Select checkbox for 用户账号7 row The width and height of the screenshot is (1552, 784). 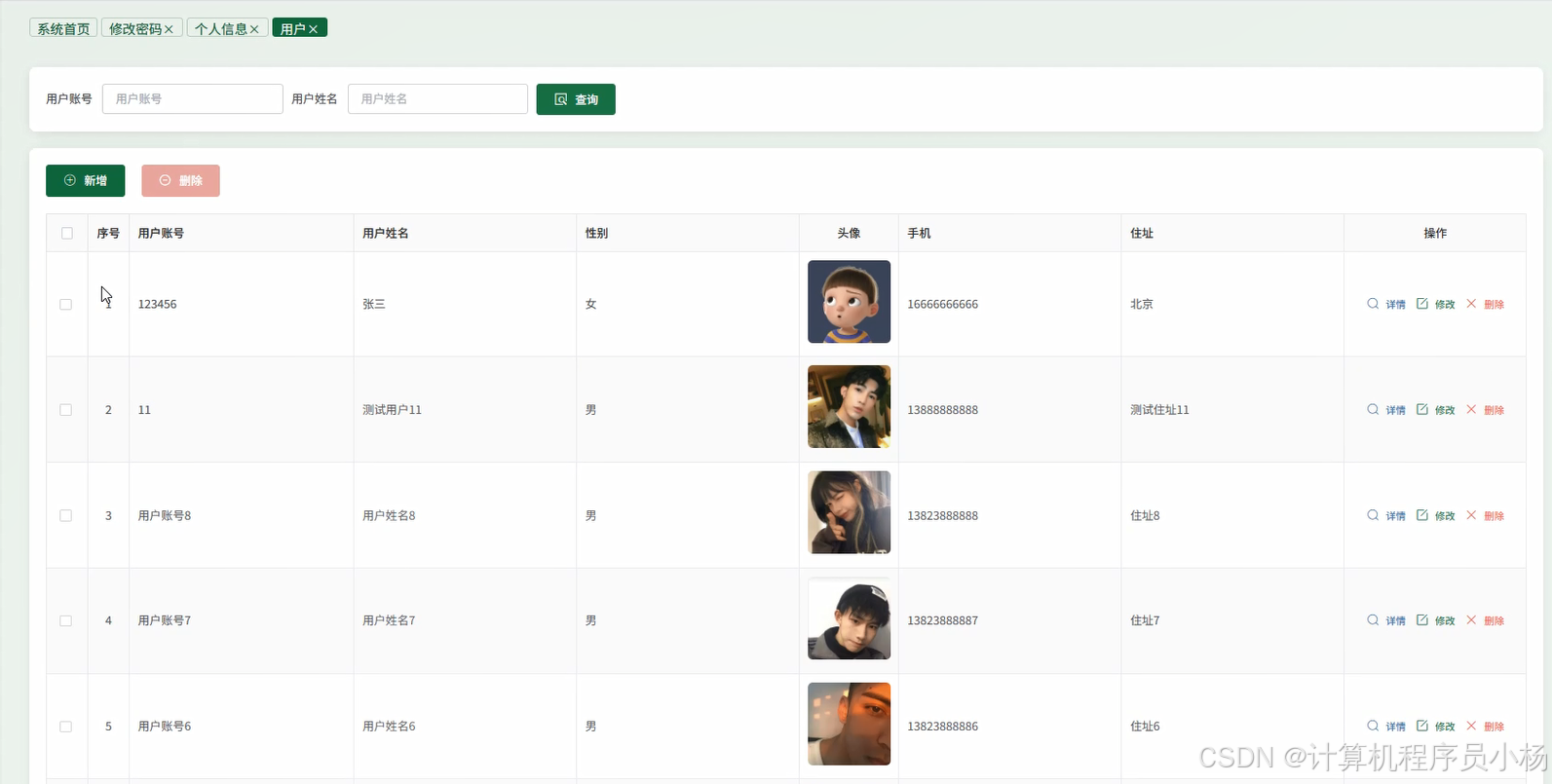pyautogui.click(x=66, y=620)
